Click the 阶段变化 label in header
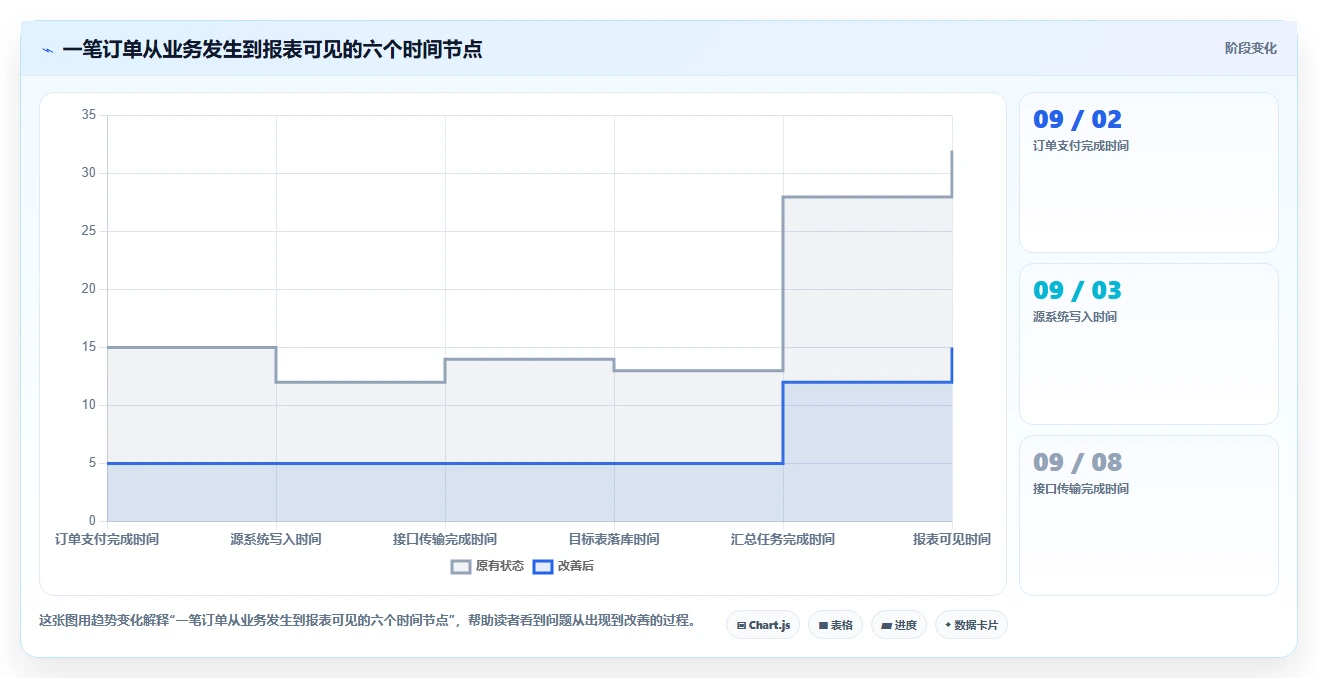This screenshot has height=678, width=1318. [1251, 48]
